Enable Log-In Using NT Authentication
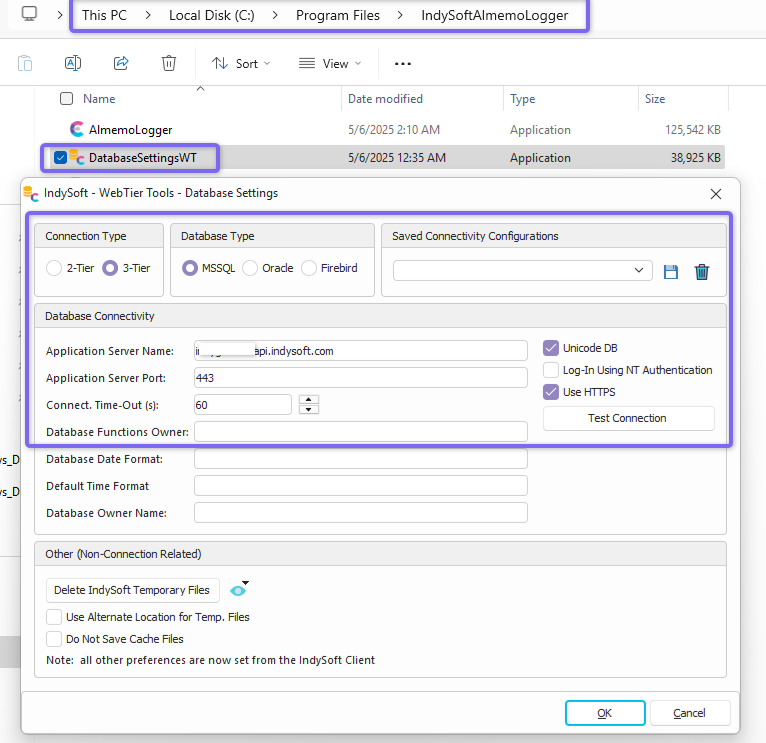 (551, 370)
